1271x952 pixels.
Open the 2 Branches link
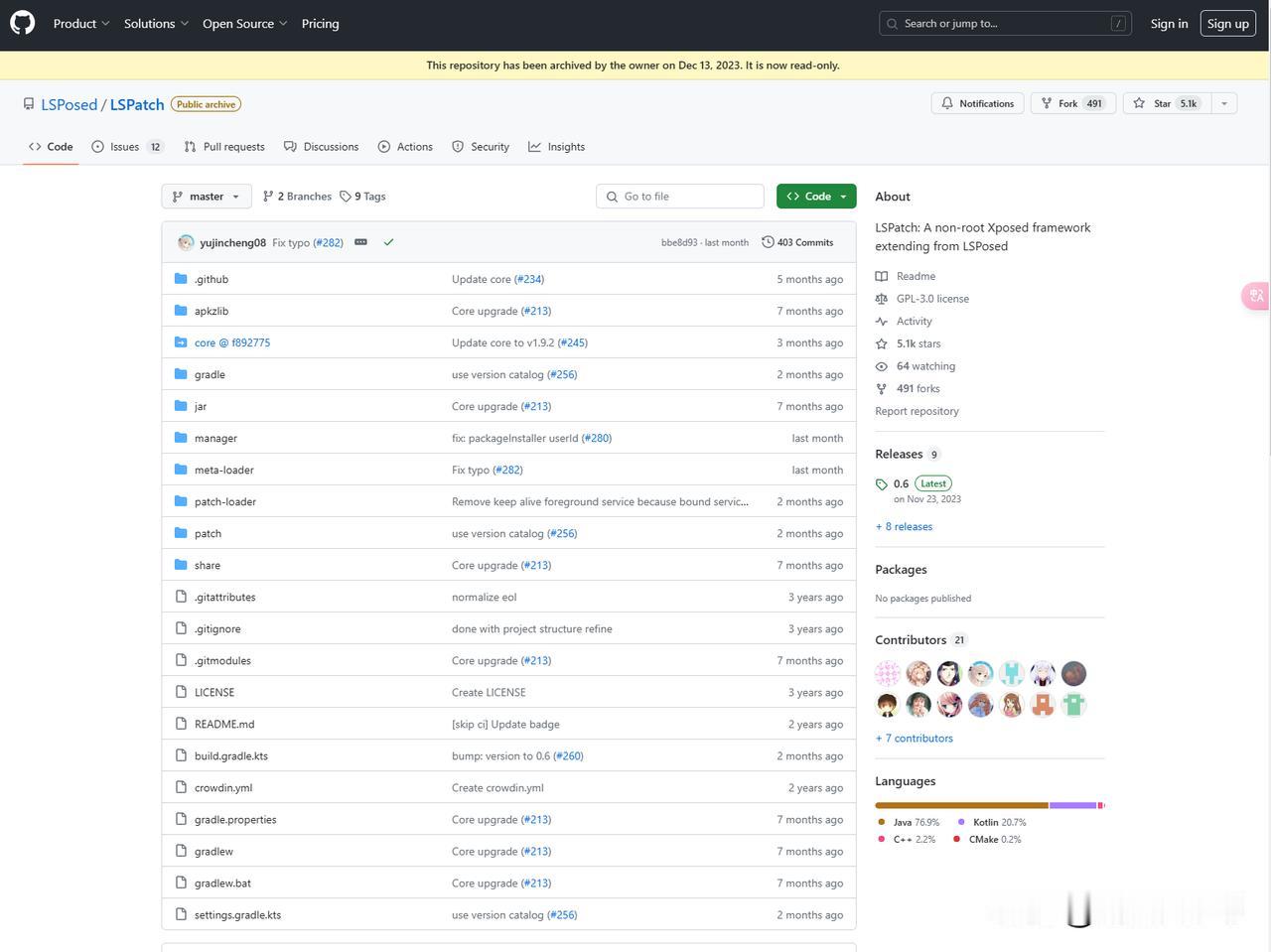point(297,197)
